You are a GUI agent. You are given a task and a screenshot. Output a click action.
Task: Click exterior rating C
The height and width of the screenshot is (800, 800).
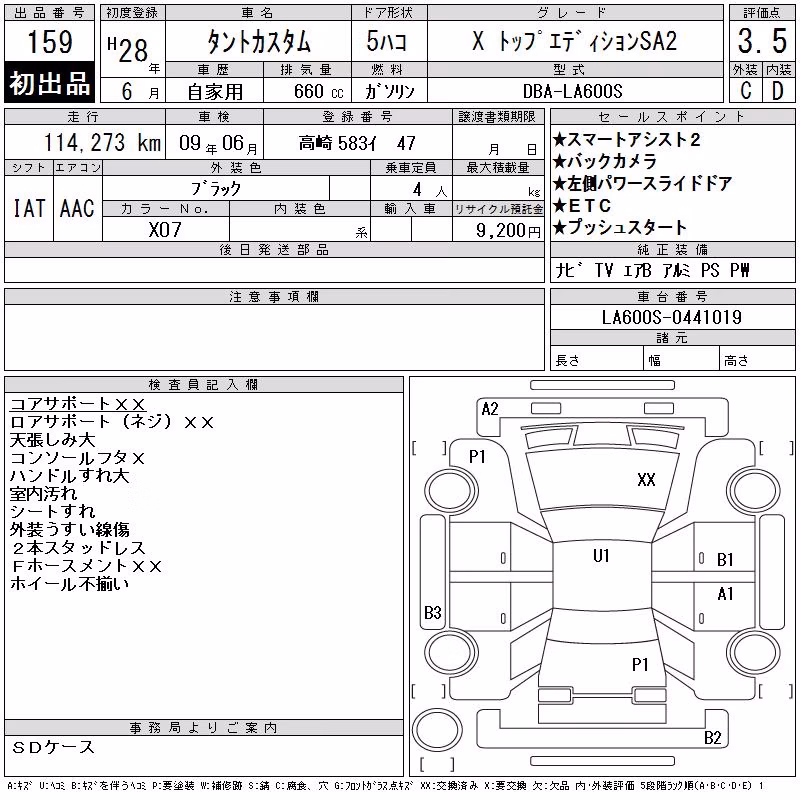coord(745,91)
